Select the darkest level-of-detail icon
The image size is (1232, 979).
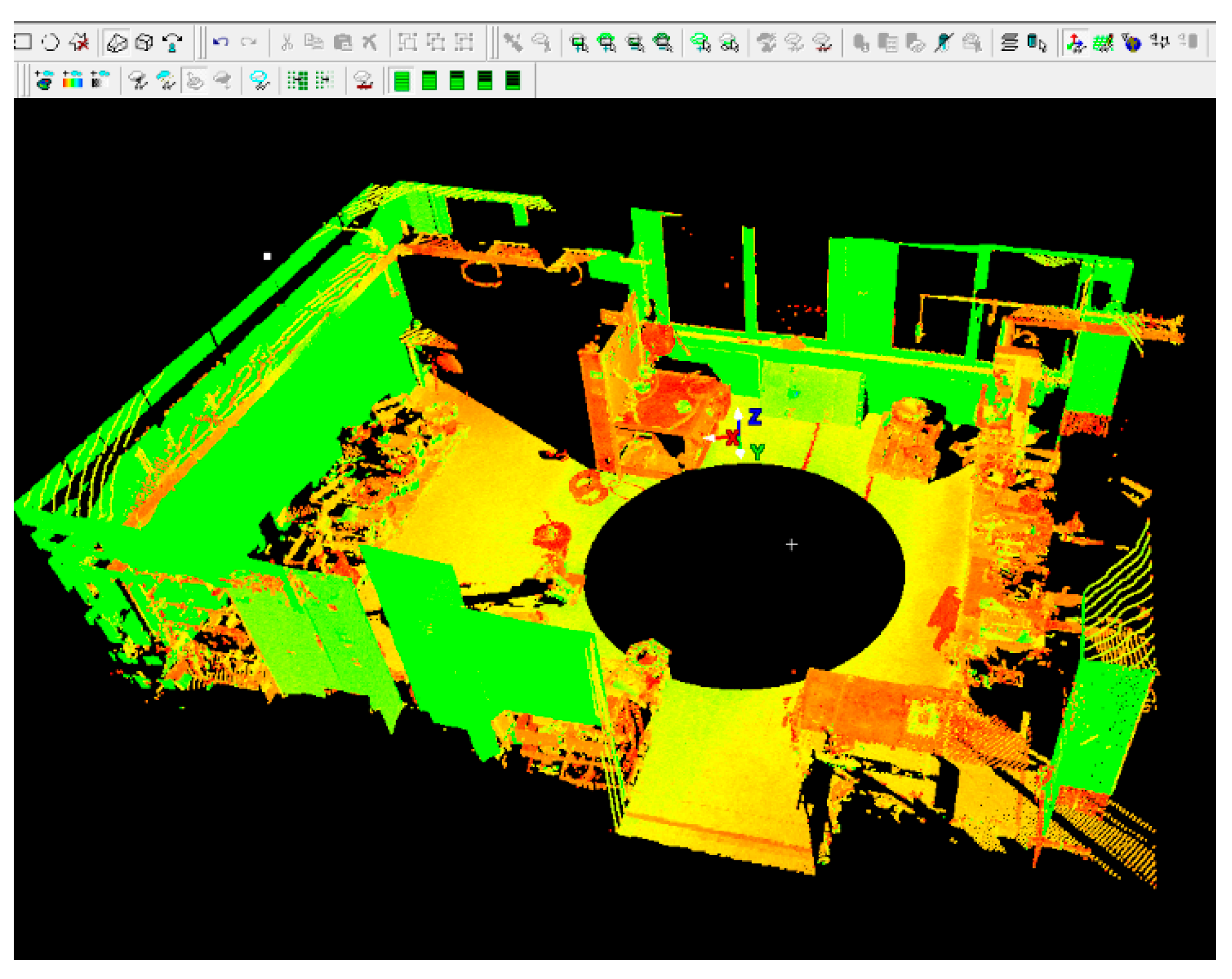point(513,80)
